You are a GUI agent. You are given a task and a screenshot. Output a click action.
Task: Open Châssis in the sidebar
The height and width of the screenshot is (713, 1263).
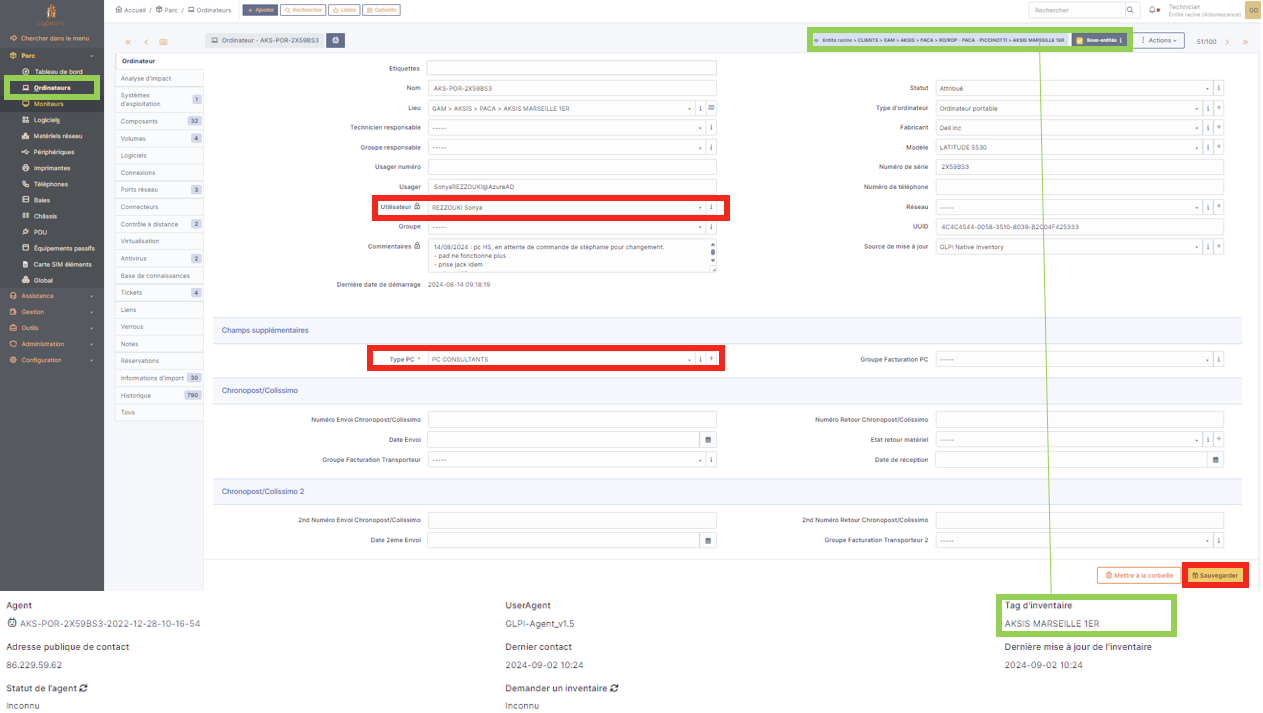tap(45, 216)
